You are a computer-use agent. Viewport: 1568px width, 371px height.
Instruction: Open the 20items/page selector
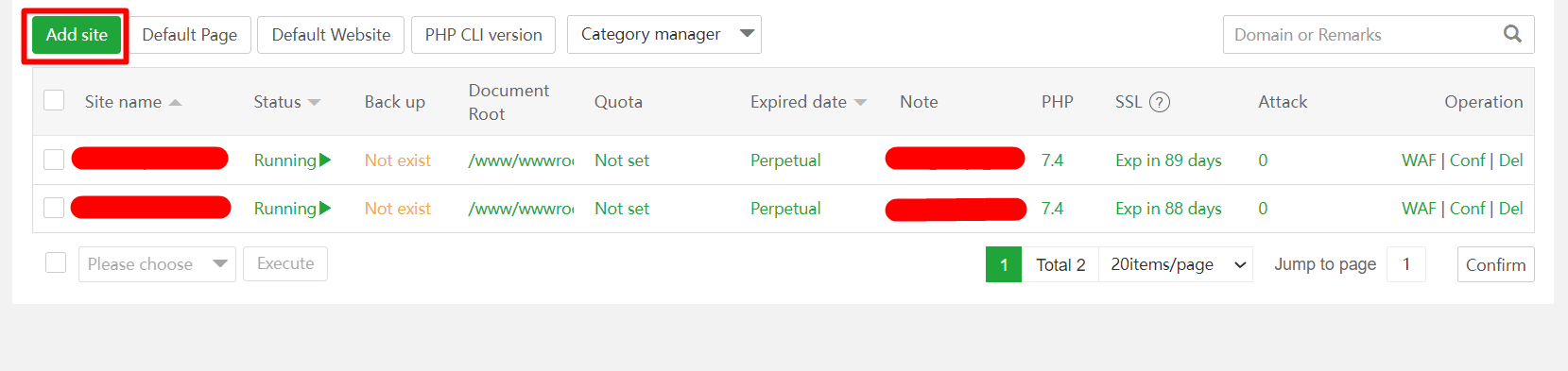tap(1176, 264)
